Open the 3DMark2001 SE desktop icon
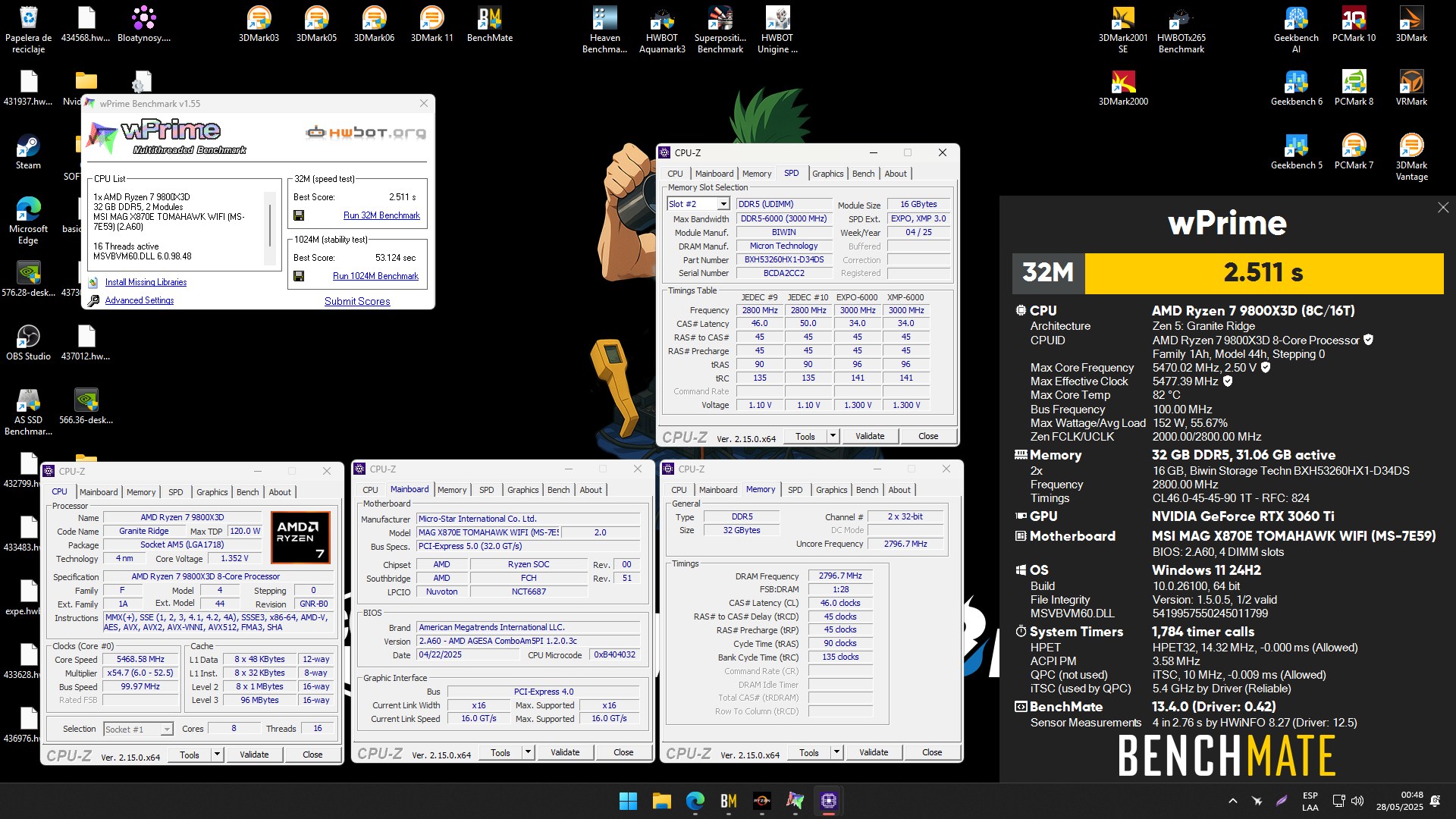The height and width of the screenshot is (819, 1456). (x=1123, y=30)
